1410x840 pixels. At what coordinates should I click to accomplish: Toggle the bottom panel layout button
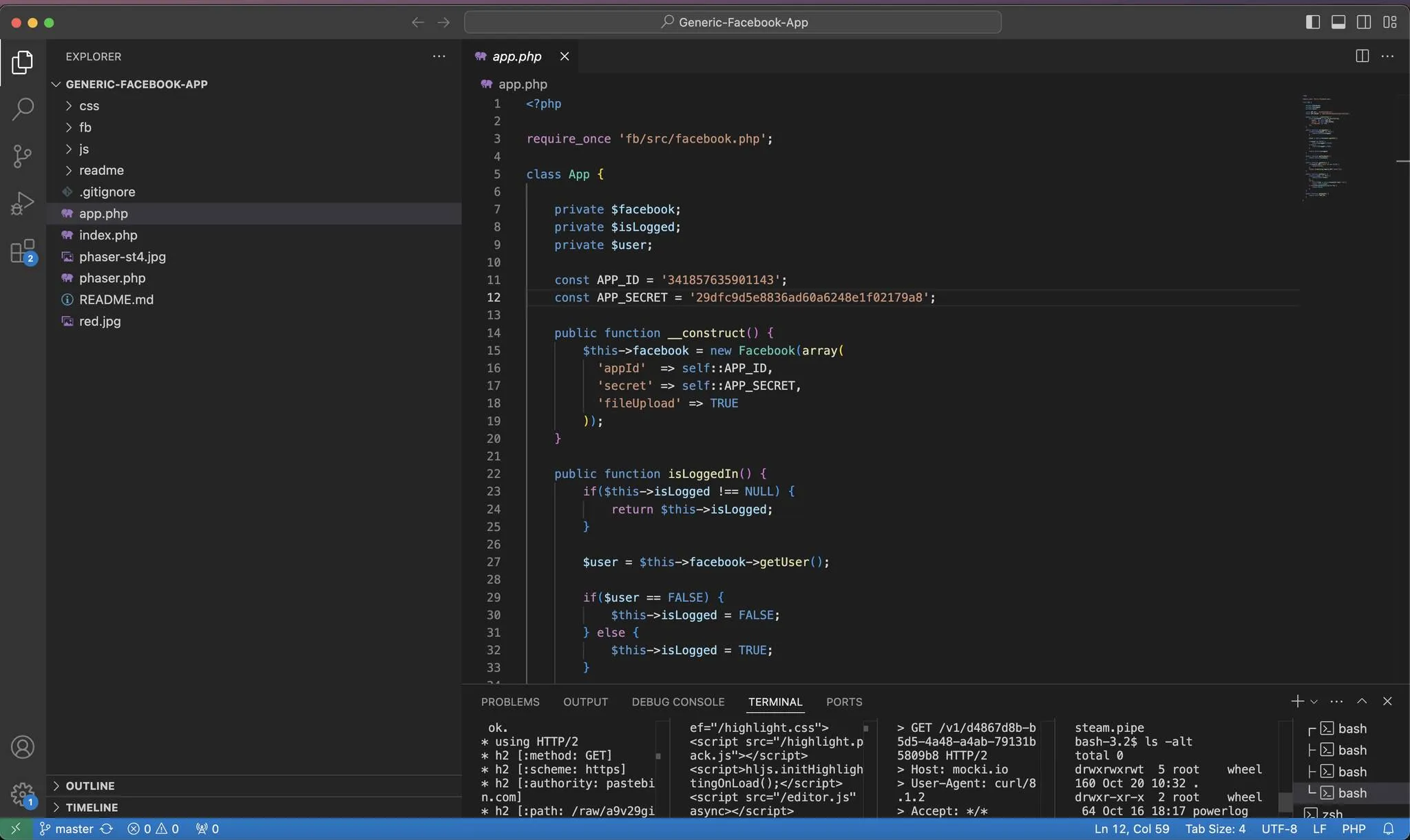point(1338,22)
